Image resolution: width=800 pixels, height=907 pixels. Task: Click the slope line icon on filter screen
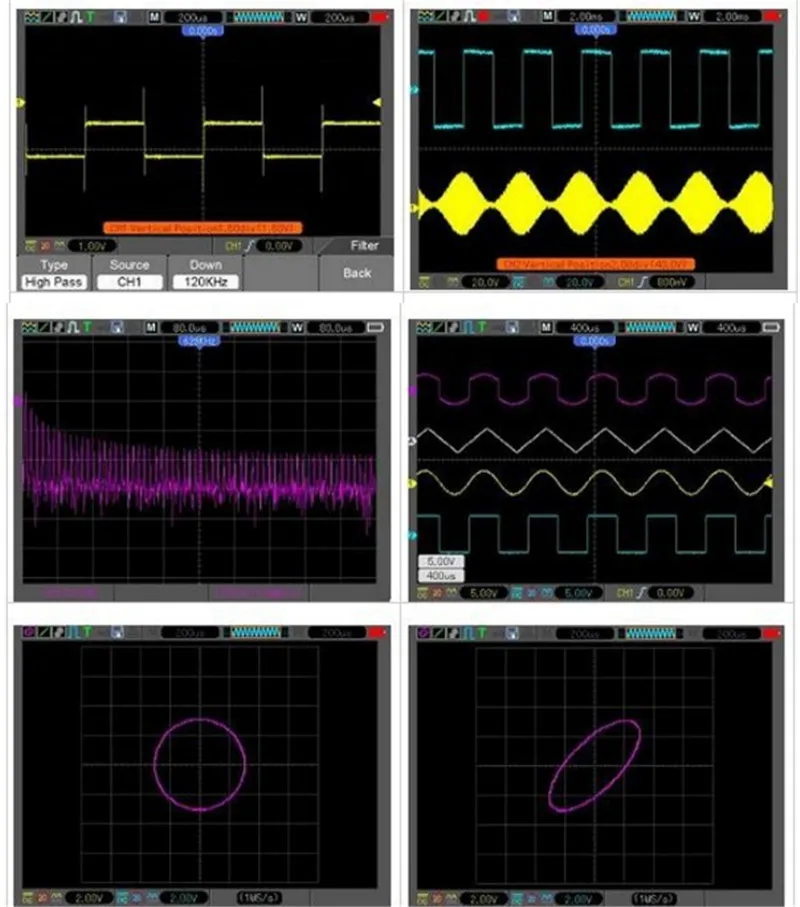pos(46,17)
